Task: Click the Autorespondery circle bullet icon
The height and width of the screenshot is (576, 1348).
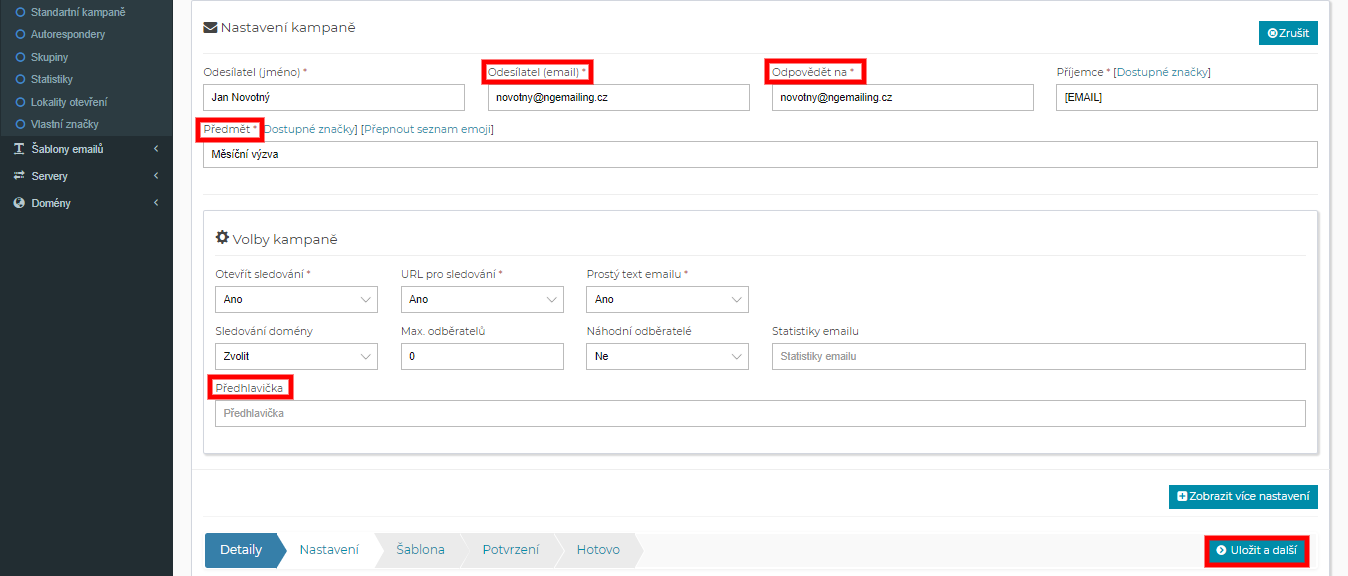Action: click(20, 34)
